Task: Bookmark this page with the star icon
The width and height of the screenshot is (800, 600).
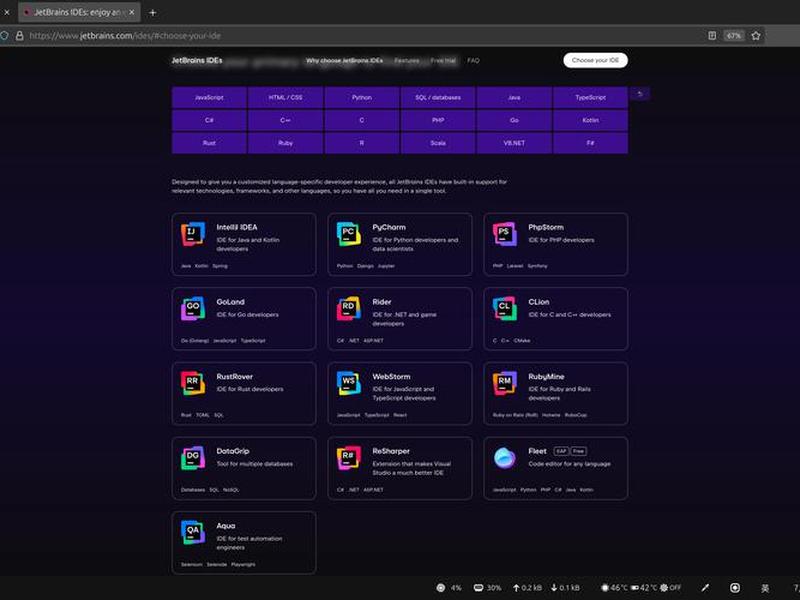Action: [x=756, y=36]
